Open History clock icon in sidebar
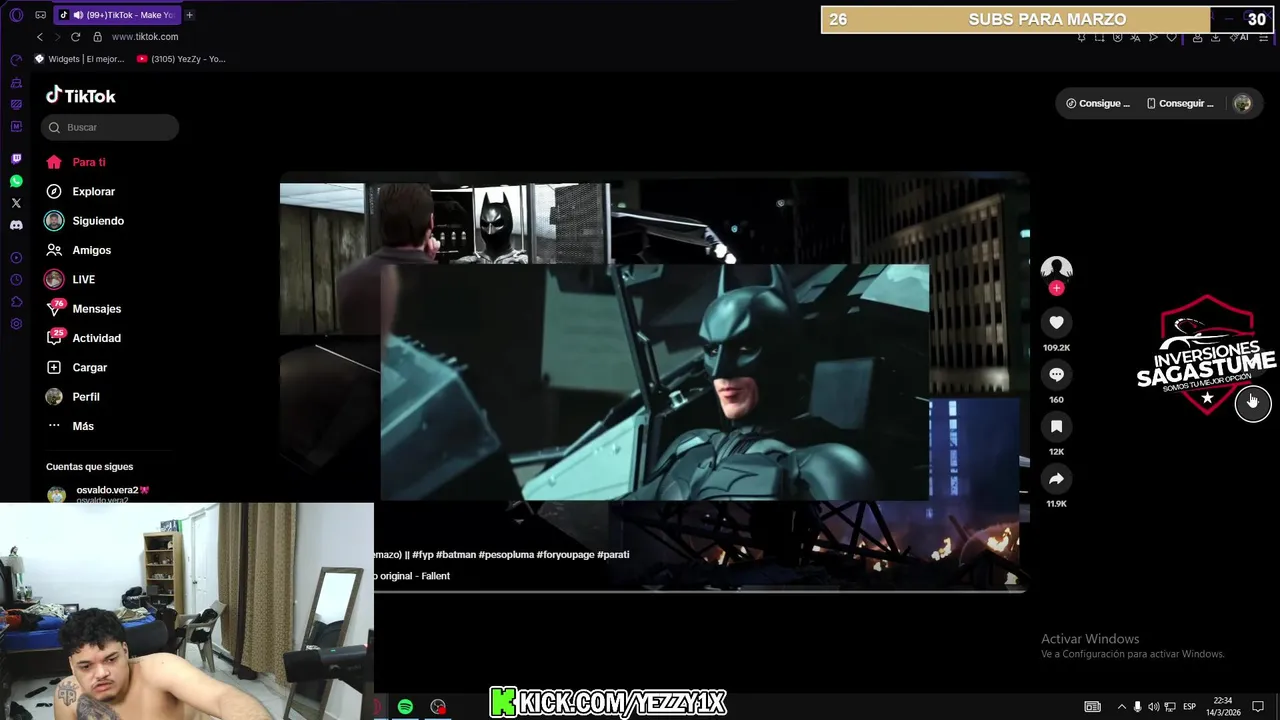 pos(16,280)
